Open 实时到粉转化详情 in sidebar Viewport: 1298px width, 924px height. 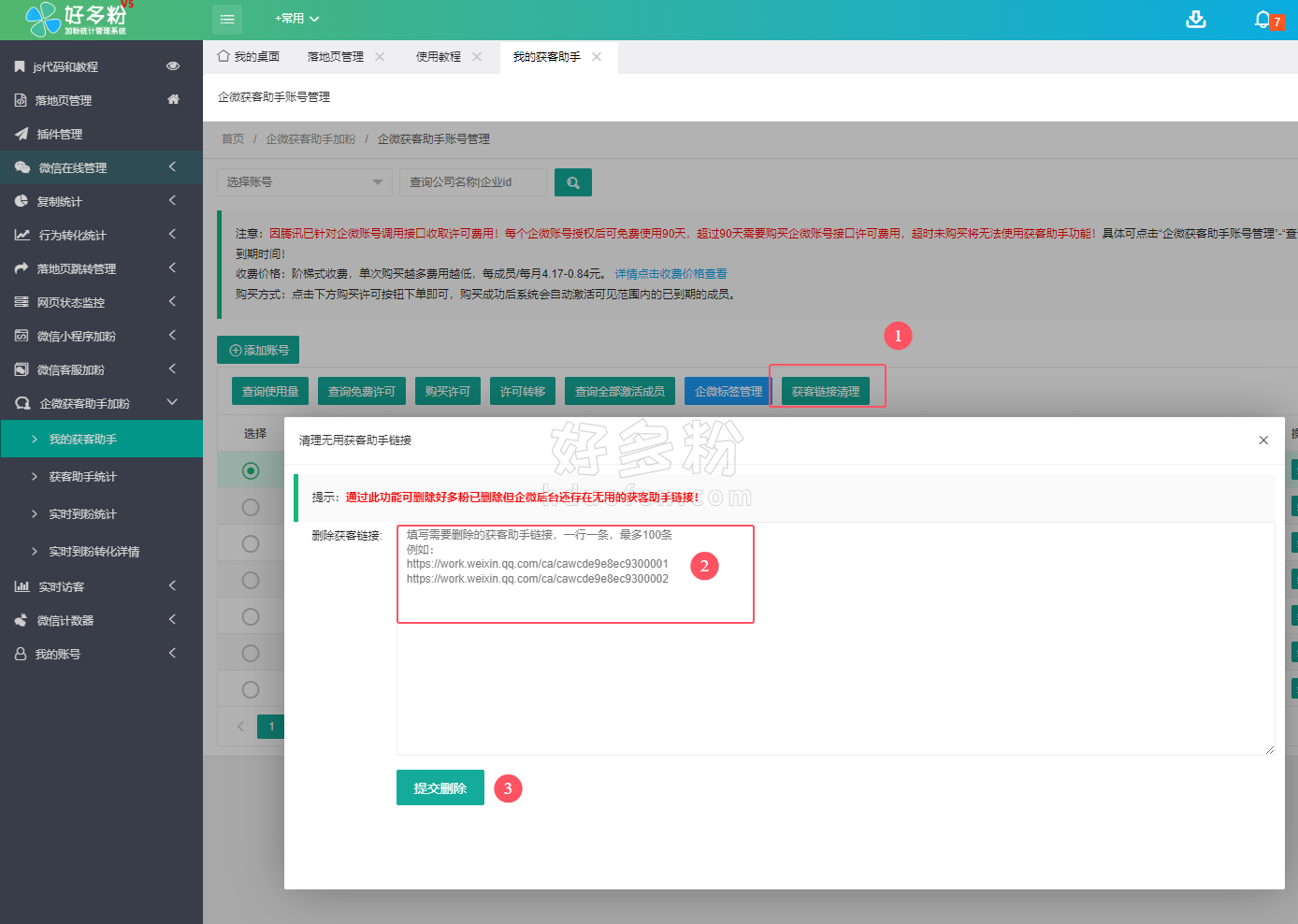pyautogui.click(x=101, y=551)
